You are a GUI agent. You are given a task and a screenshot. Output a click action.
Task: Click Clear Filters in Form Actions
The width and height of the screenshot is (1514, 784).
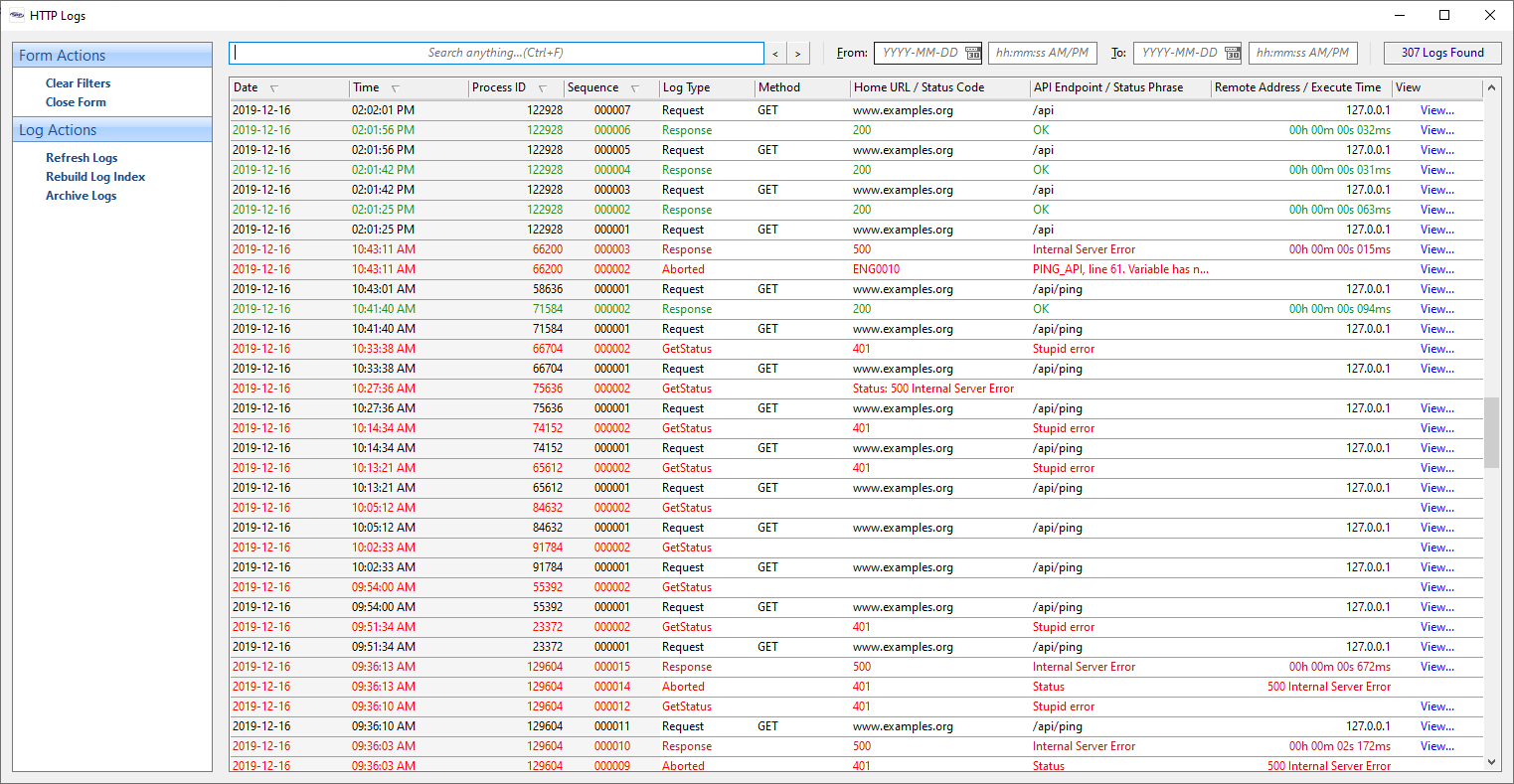click(78, 83)
